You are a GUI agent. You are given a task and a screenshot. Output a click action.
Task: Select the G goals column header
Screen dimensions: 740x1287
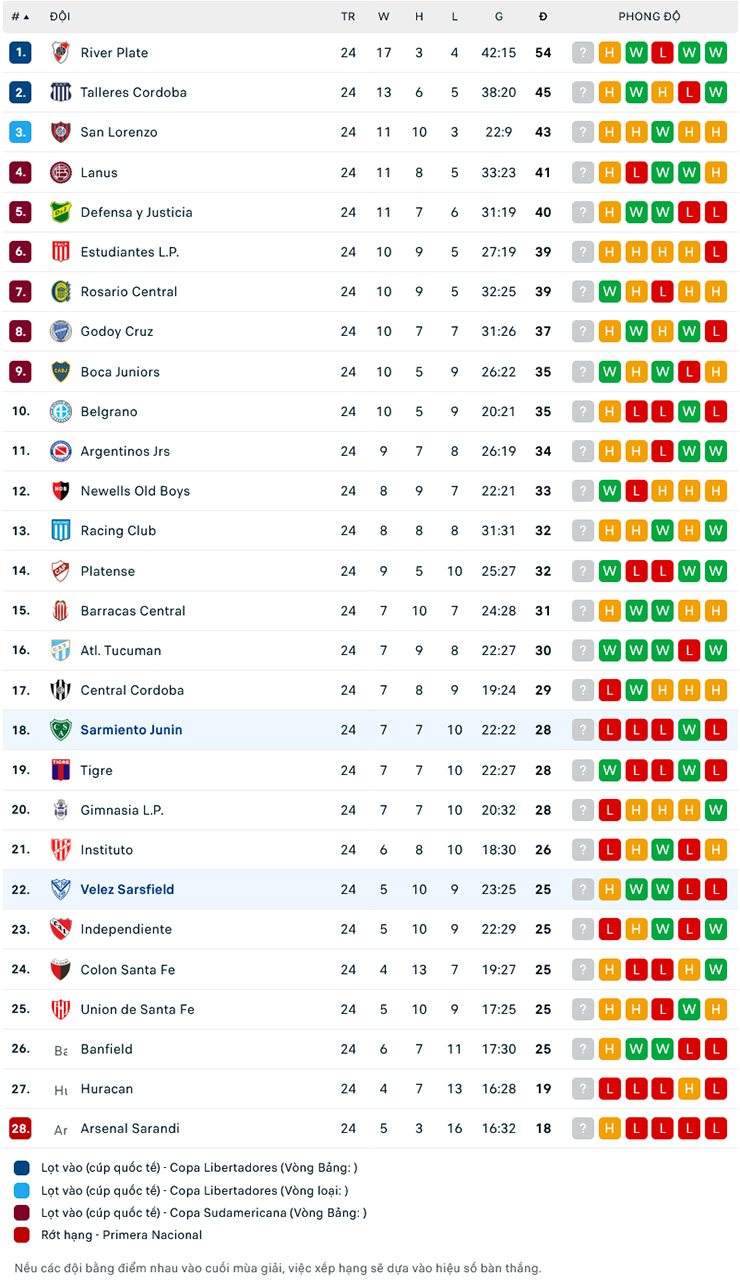coord(498,16)
